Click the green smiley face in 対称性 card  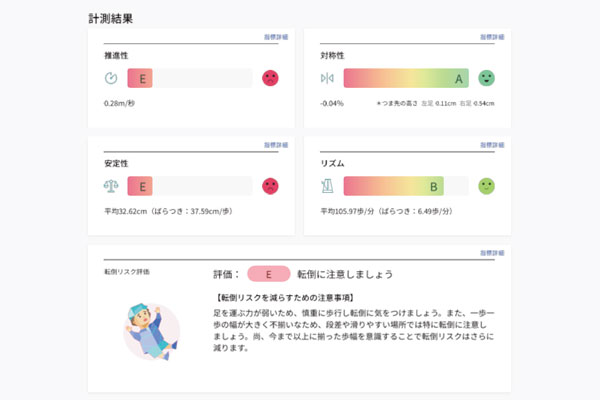[486, 78]
